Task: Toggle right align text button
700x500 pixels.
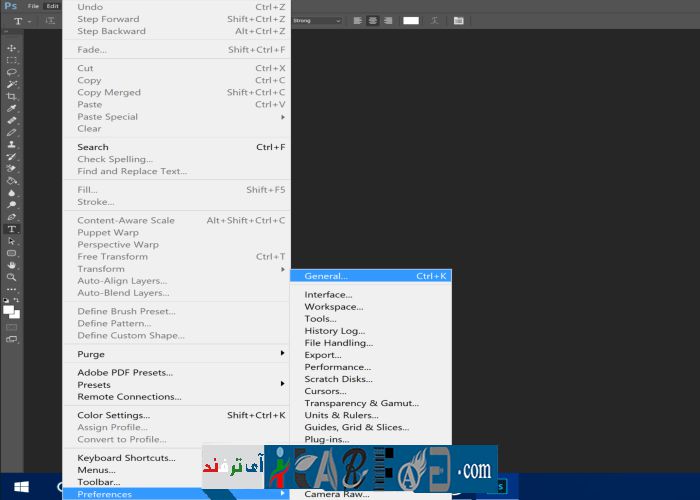Action: coord(388,20)
